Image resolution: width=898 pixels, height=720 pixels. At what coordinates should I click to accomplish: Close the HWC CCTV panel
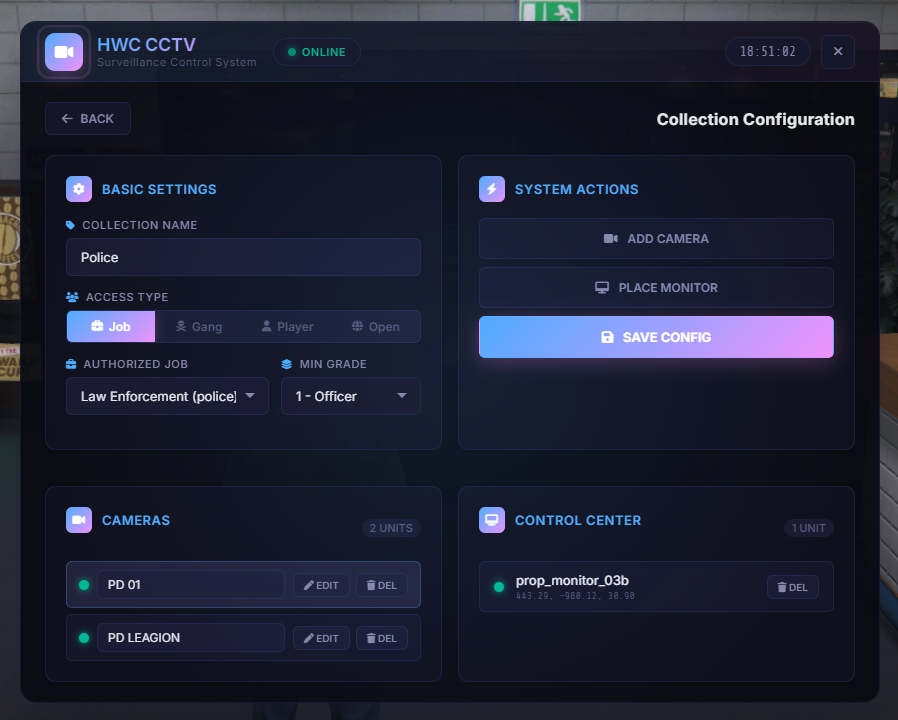(x=838, y=52)
